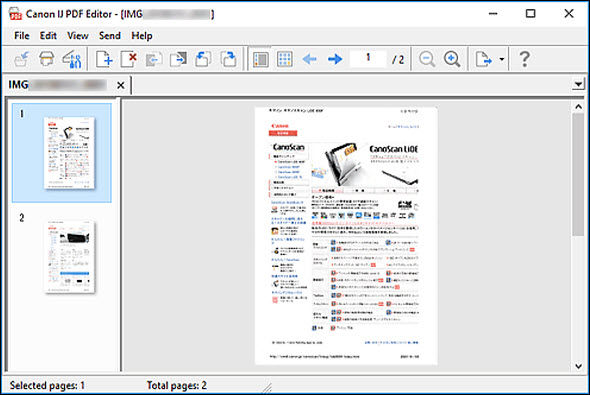The image size is (590, 395).
Task: Open the View menu
Action: tap(78, 36)
